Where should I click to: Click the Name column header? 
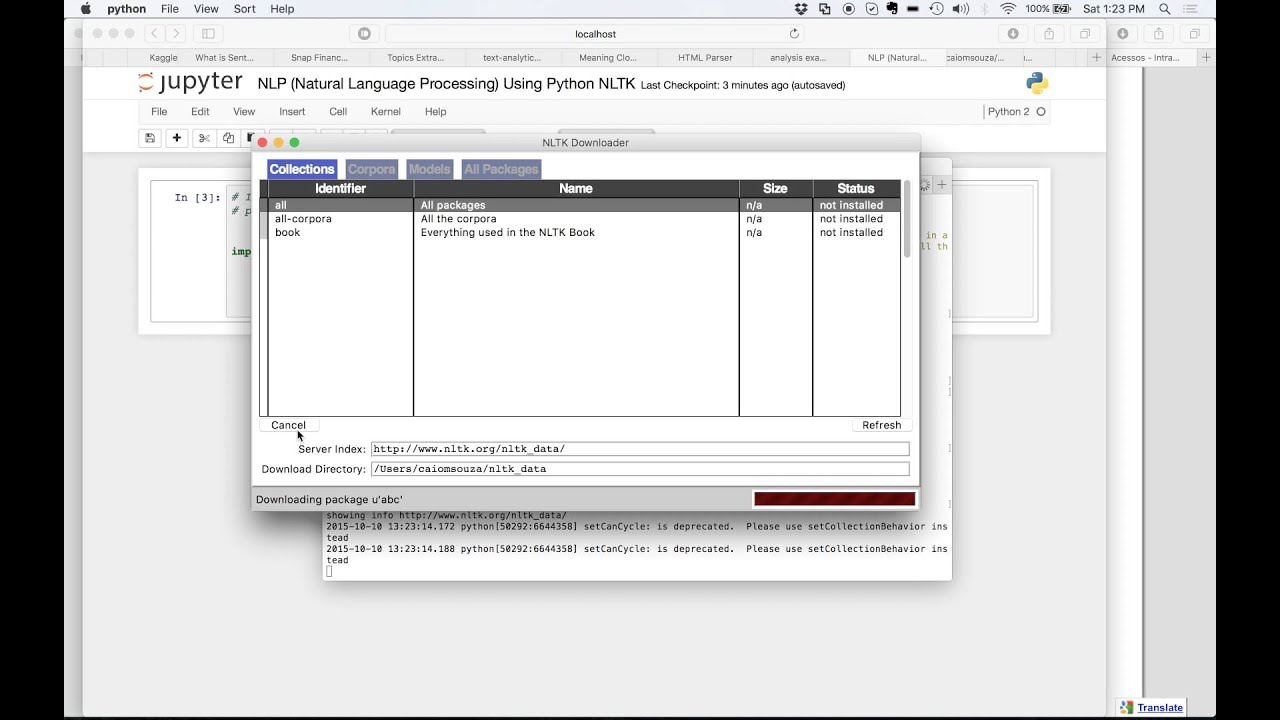(x=576, y=189)
